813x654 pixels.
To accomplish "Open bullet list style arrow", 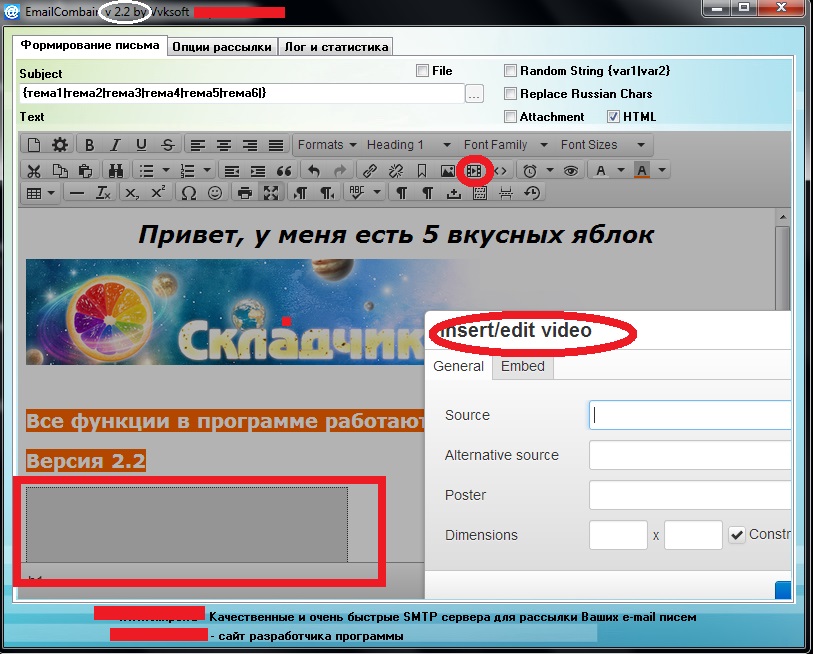I will pos(166,170).
